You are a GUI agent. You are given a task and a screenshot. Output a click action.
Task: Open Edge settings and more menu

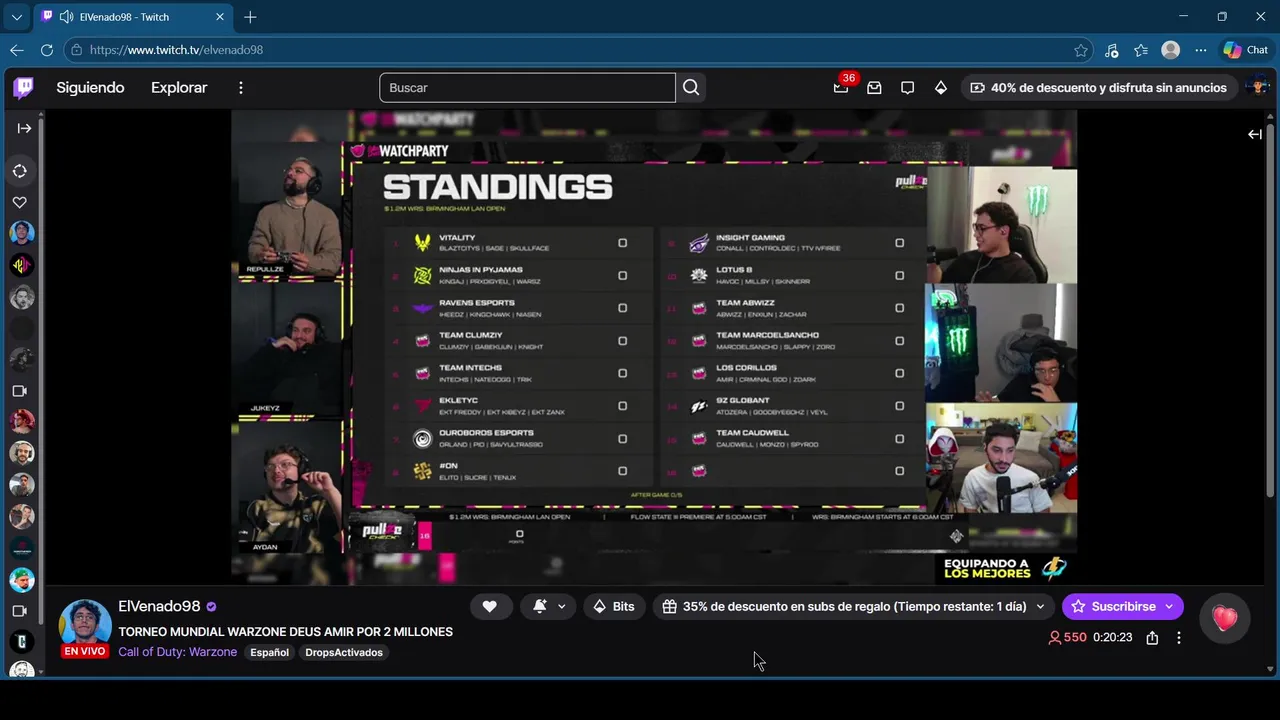click(1200, 50)
